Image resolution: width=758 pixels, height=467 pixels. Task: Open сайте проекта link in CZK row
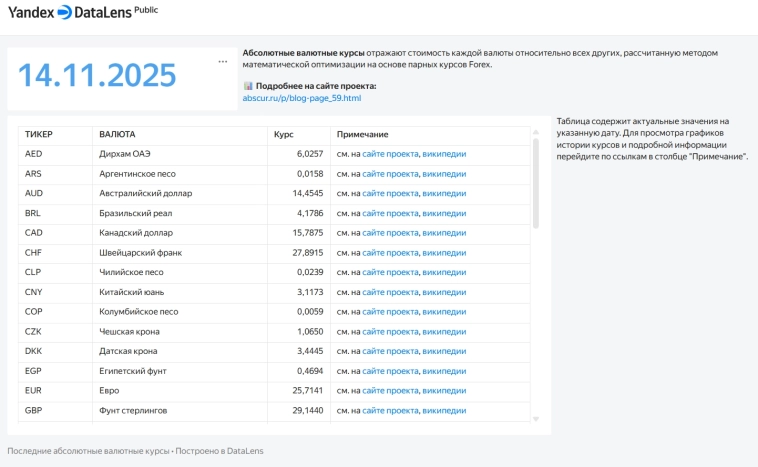(x=390, y=332)
